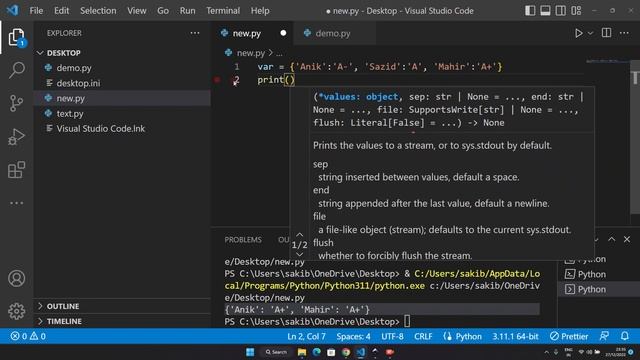The image size is (640, 360).
Task: Open the Edit menu
Action: (61, 11)
